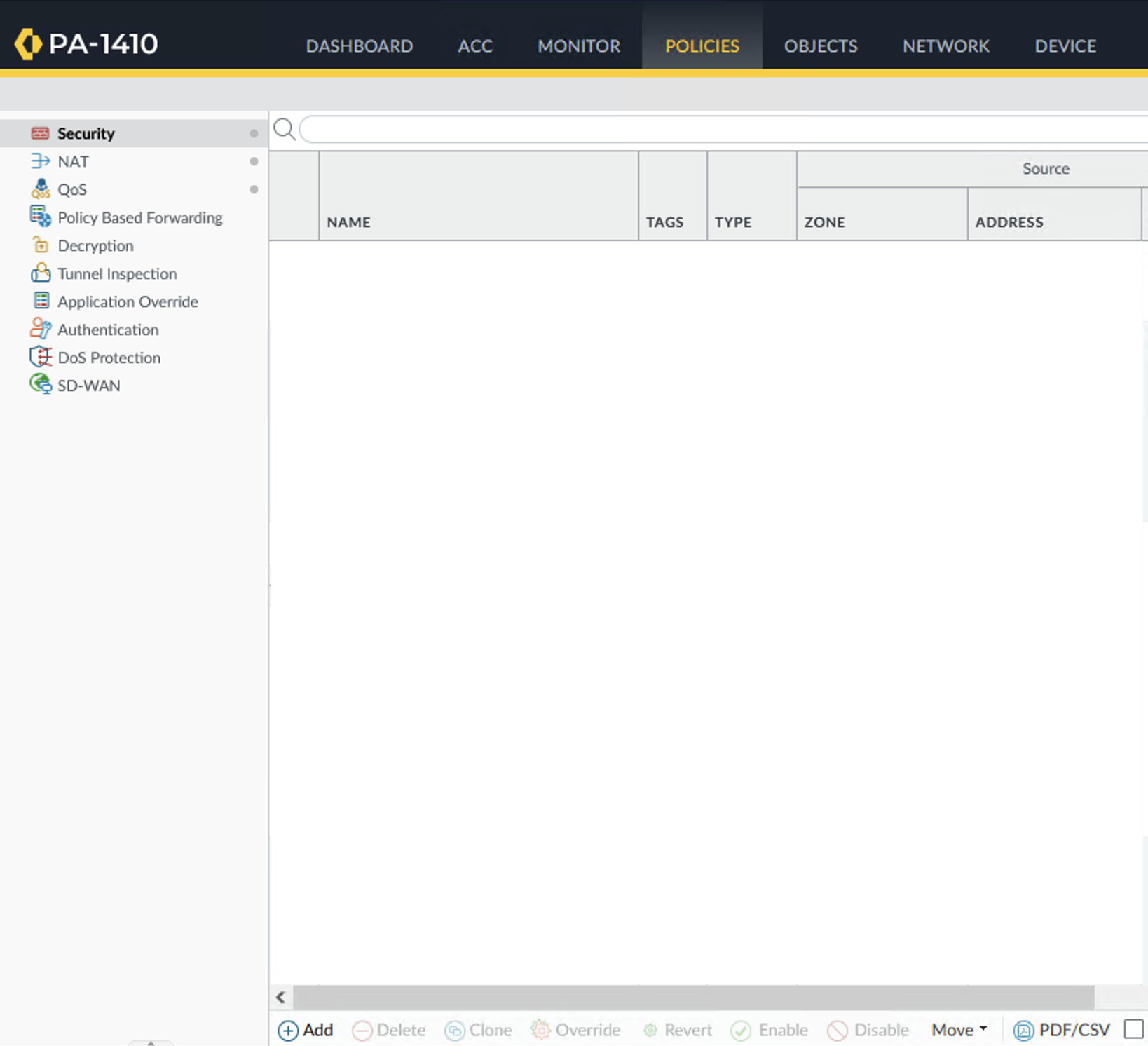Tick the checkbox beside PDF/CSV
This screenshot has width=1148, height=1046.
[x=1133, y=1029]
